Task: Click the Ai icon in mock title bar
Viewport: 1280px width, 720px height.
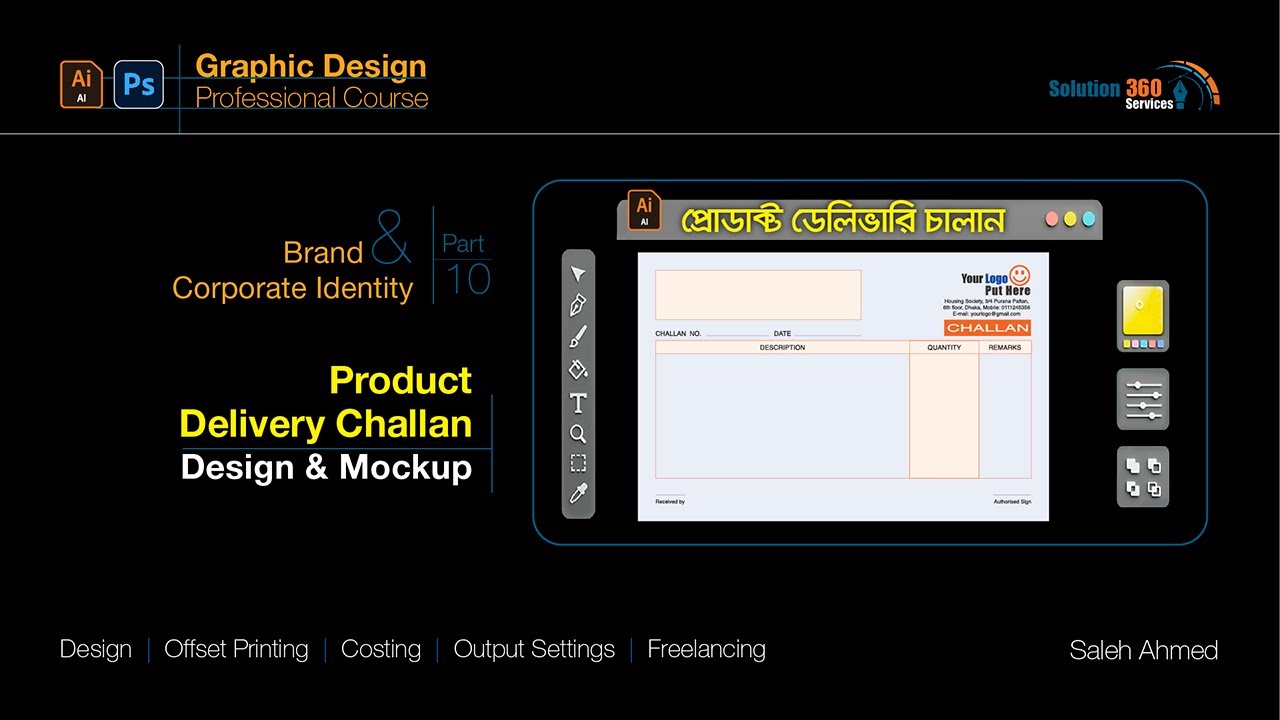Action: pos(644,210)
